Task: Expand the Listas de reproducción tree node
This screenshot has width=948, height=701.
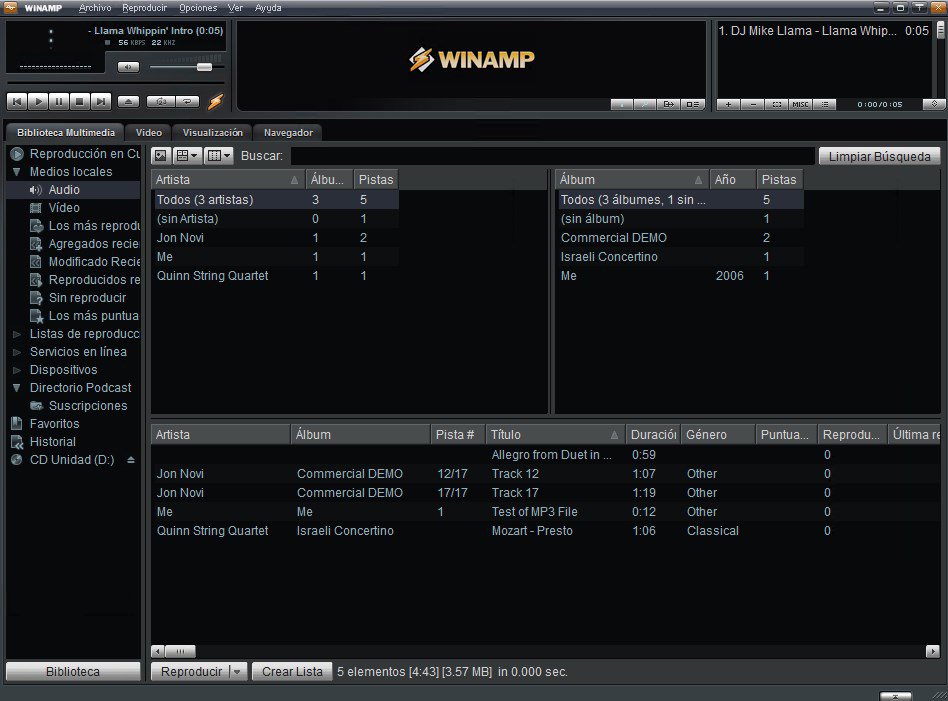Action: point(17,334)
